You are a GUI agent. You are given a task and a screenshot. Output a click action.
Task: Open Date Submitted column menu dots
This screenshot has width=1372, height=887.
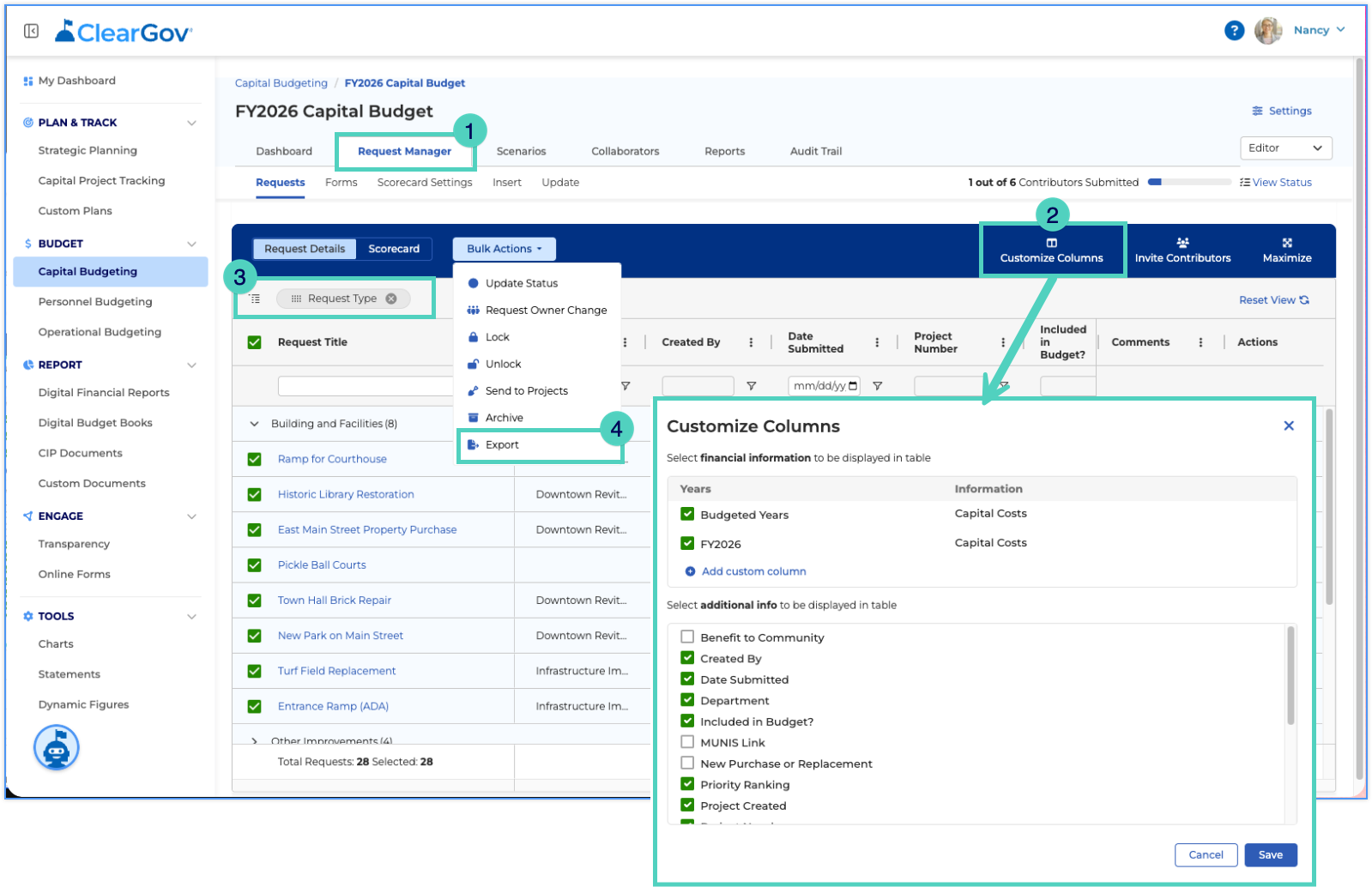(x=877, y=342)
